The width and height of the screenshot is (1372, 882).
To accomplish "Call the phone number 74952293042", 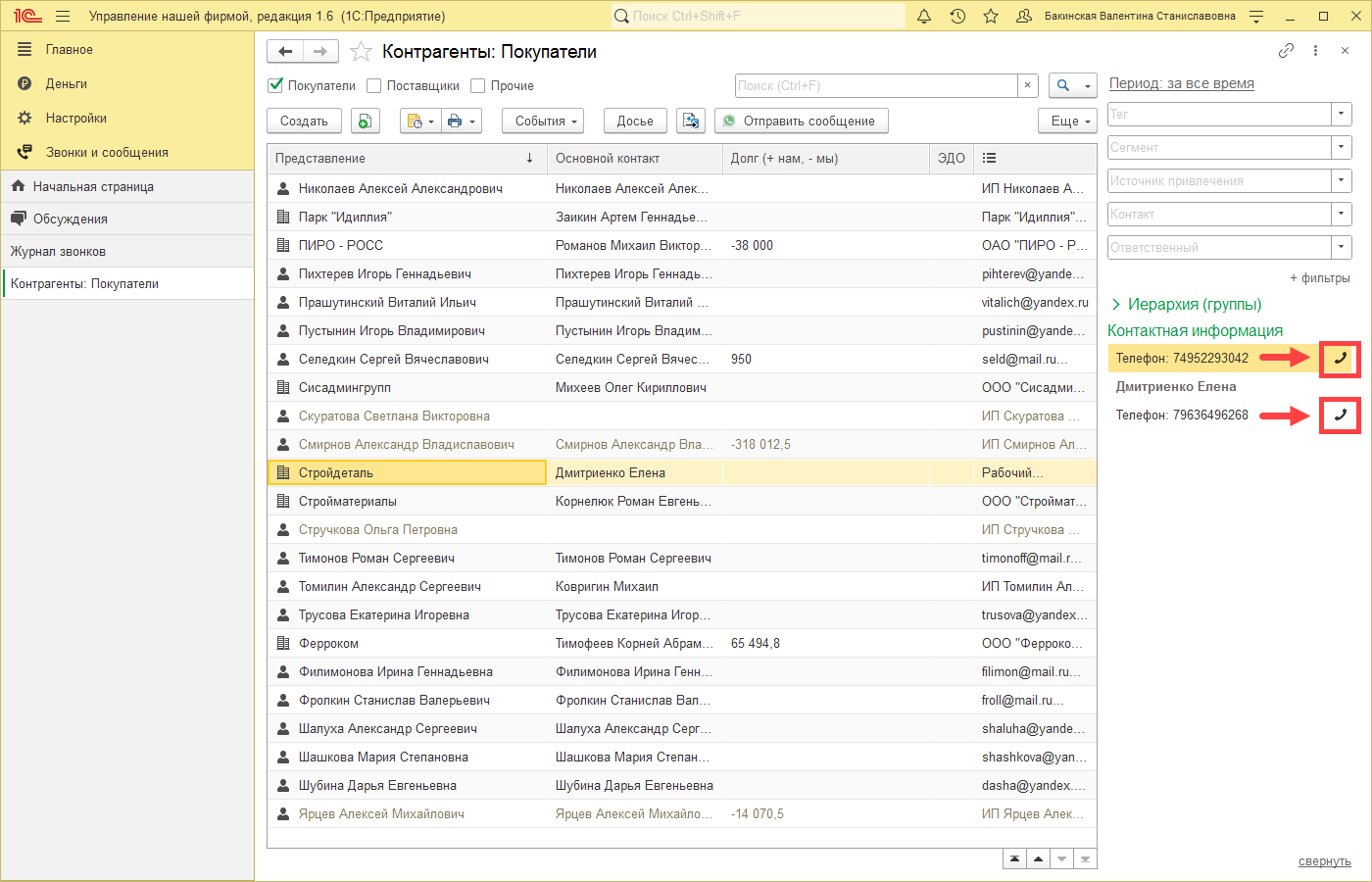I will click(1340, 359).
